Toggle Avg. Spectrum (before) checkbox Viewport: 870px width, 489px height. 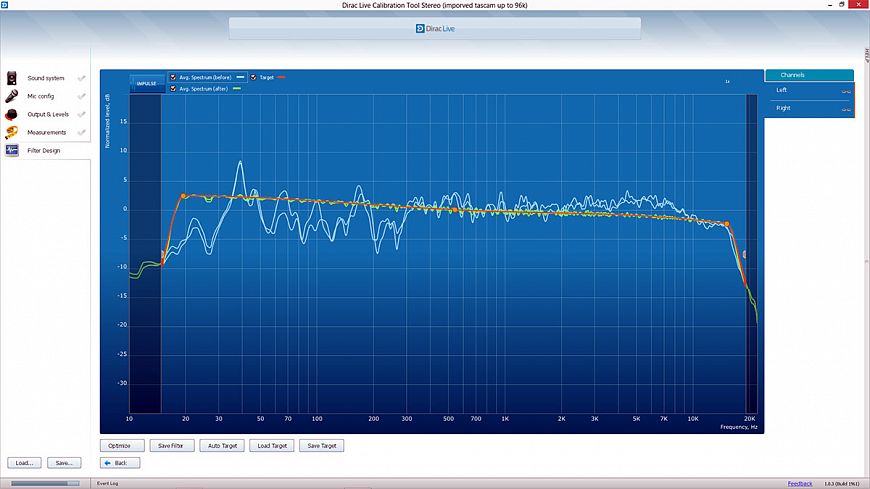tap(173, 77)
